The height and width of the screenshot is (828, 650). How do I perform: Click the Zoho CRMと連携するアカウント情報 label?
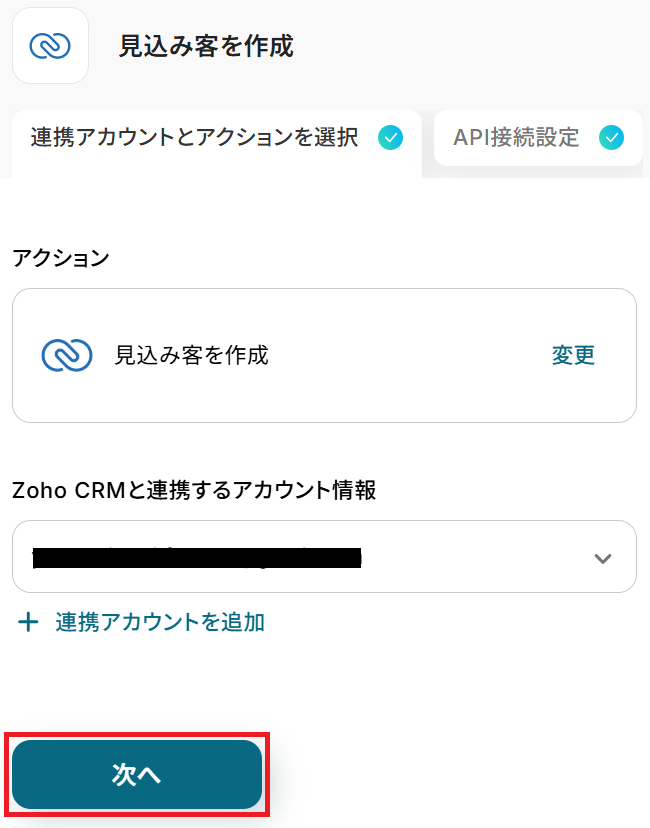pyautogui.click(x=194, y=489)
